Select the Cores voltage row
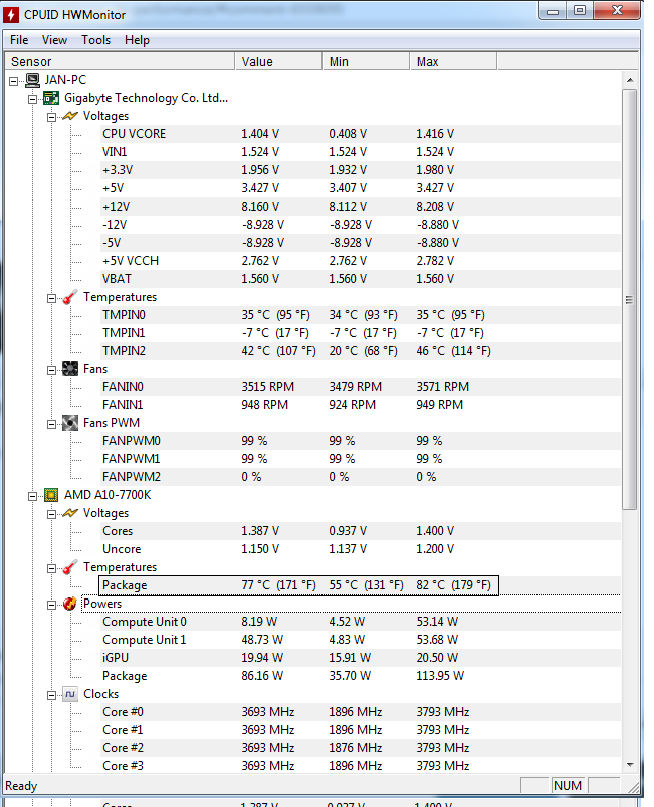The image size is (654, 807). [361, 531]
